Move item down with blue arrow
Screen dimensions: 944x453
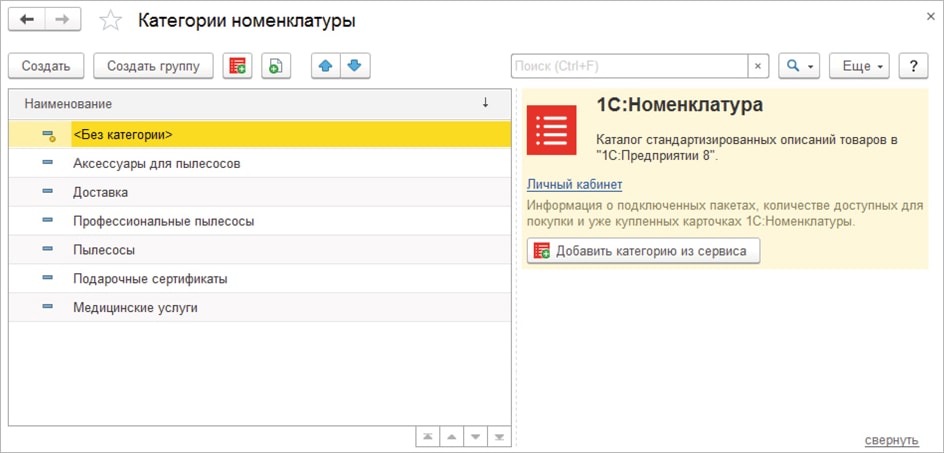(355, 66)
